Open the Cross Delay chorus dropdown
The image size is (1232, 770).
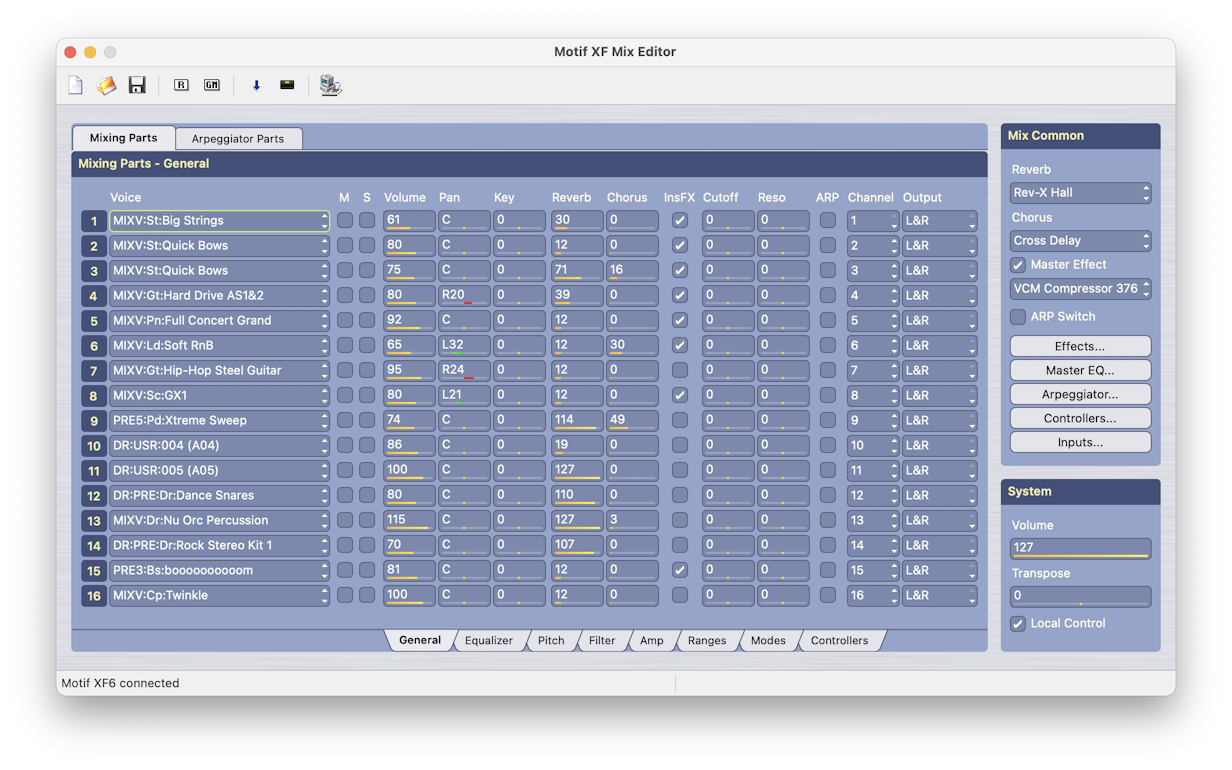click(x=1080, y=241)
